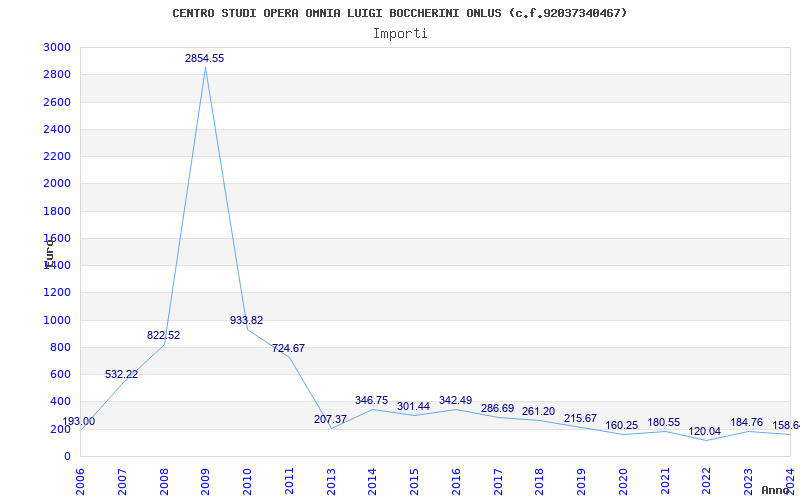This screenshot has width=800, height=500.
Task: Click the 2854.55 peak data label
Action: coord(205,59)
